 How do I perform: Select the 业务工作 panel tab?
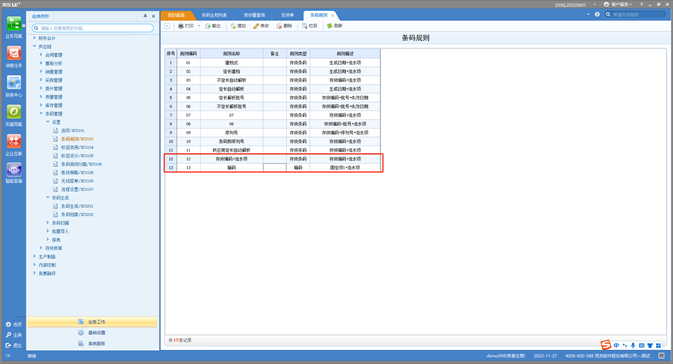click(x=92, y=322)
